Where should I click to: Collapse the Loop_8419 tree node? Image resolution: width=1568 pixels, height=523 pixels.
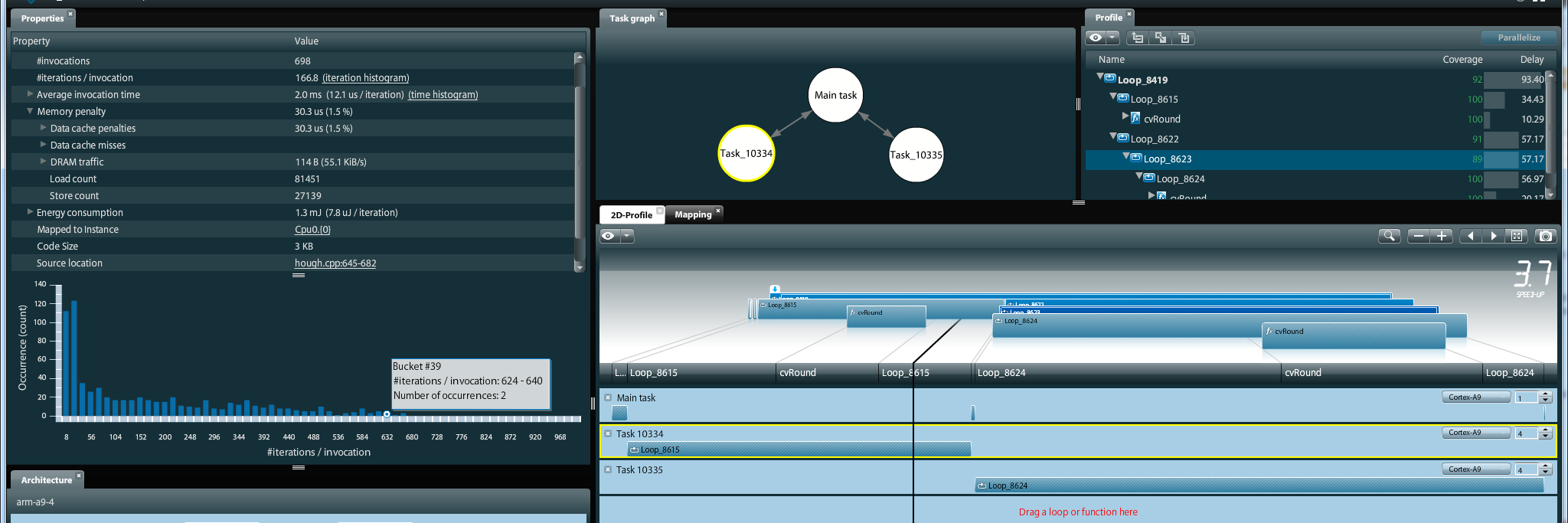1100,77
